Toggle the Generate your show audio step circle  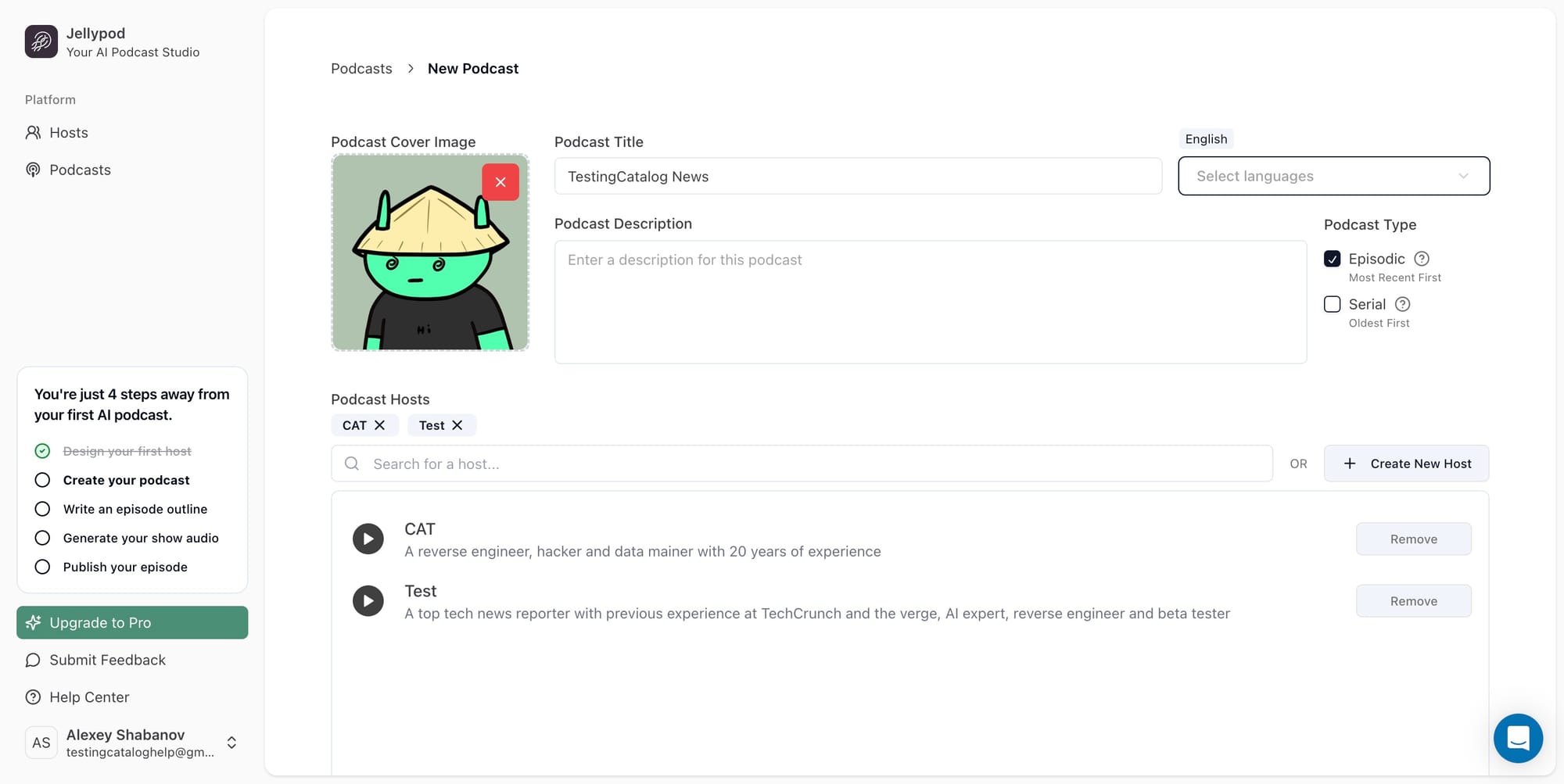42,538
